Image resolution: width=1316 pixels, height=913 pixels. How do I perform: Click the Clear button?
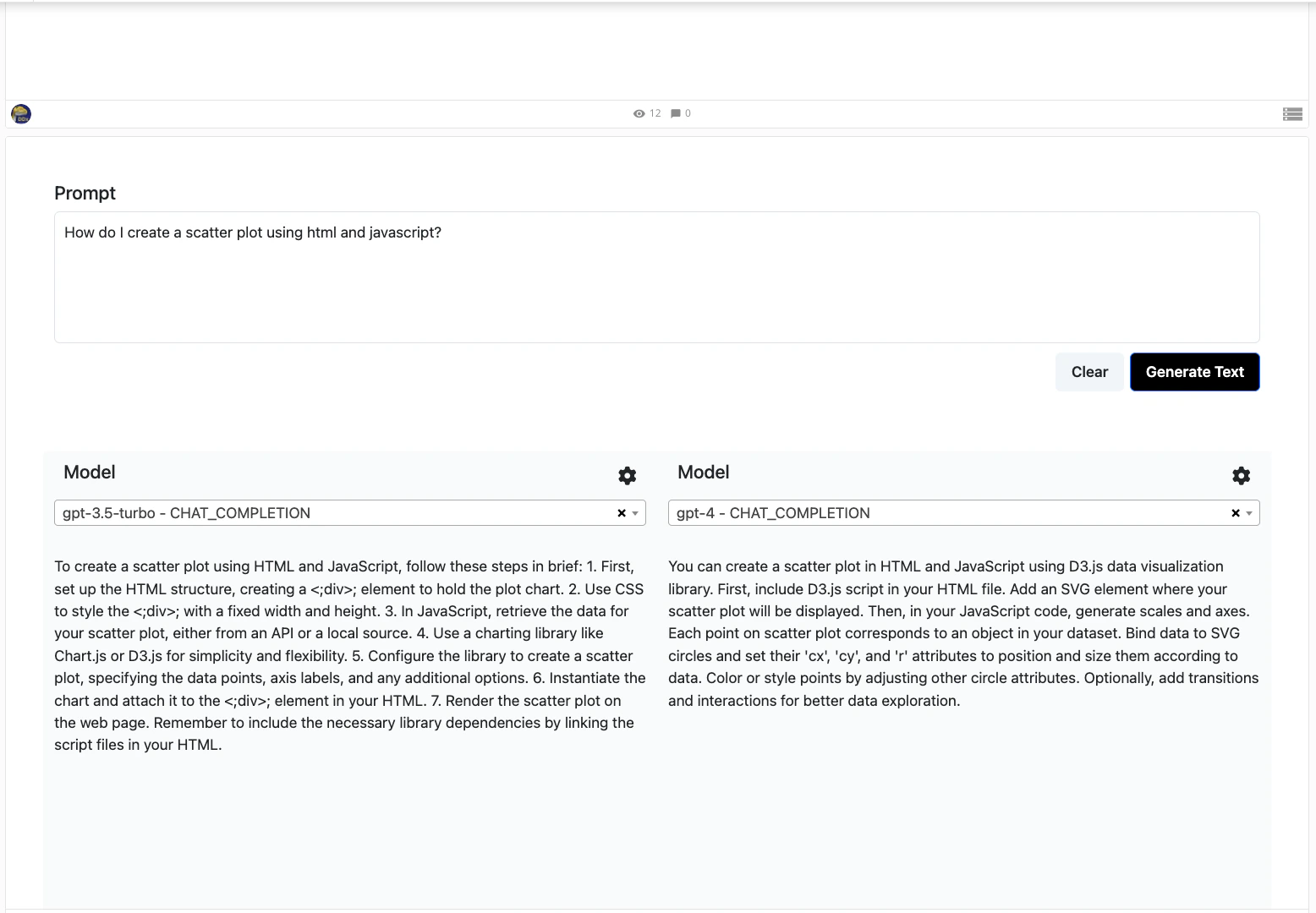(1089, 372)
